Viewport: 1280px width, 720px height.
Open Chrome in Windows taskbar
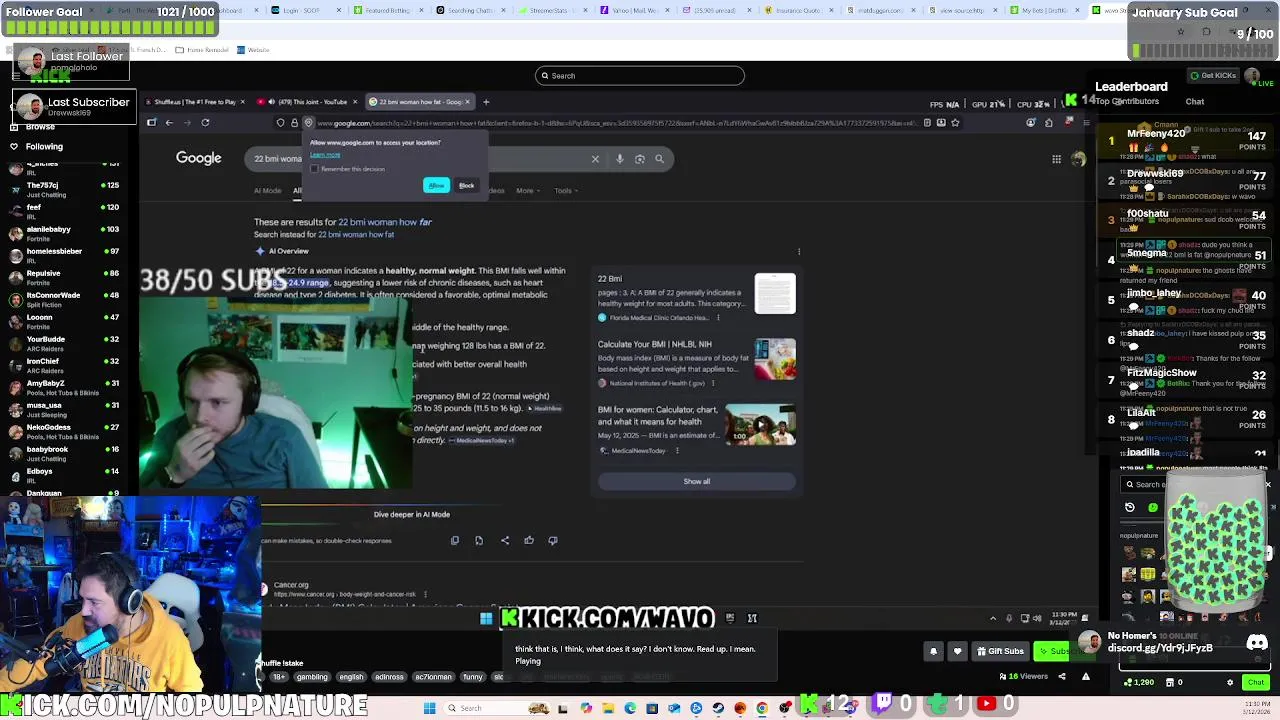point(762,708)
